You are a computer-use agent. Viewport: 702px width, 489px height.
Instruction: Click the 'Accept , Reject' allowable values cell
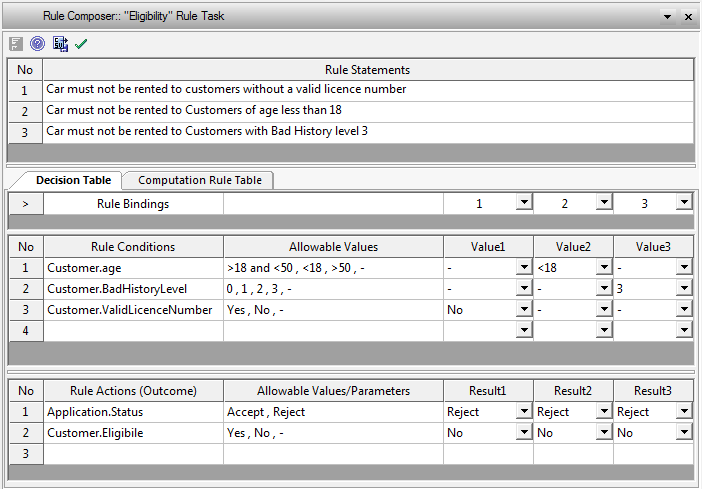coord(334,412)
